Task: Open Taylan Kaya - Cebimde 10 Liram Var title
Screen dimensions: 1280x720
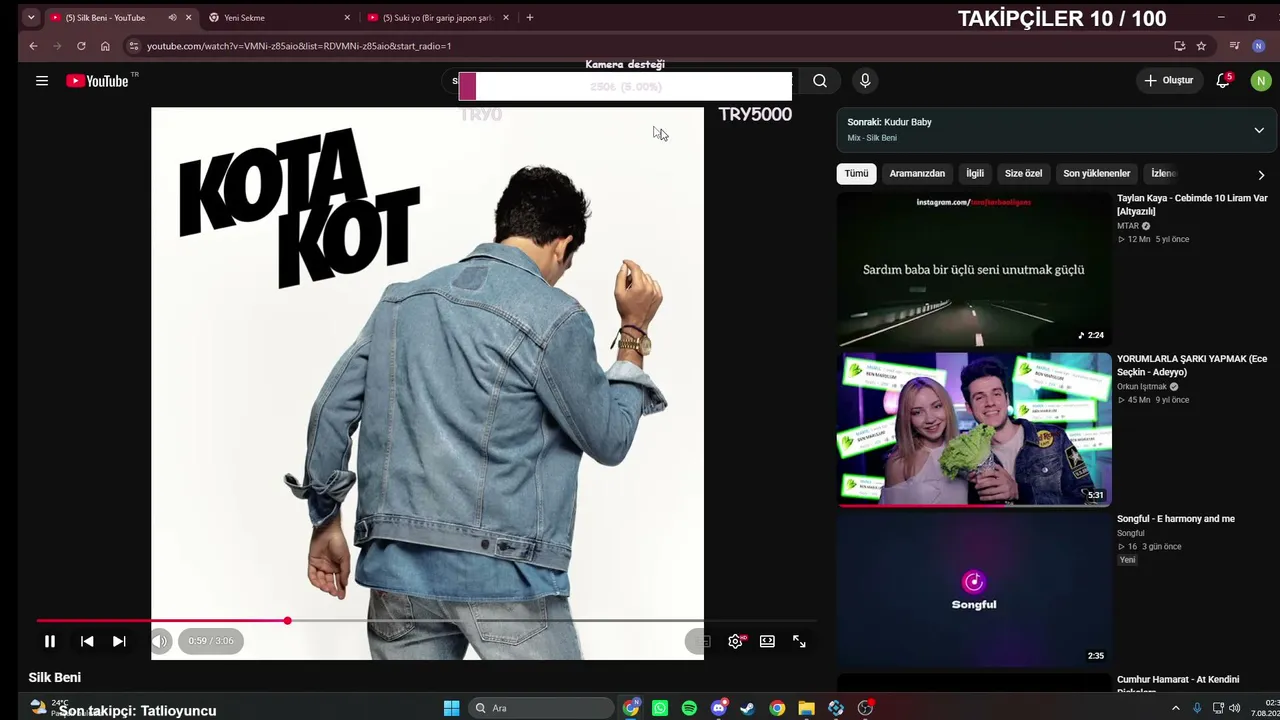Action: (x=1192, y=205)
